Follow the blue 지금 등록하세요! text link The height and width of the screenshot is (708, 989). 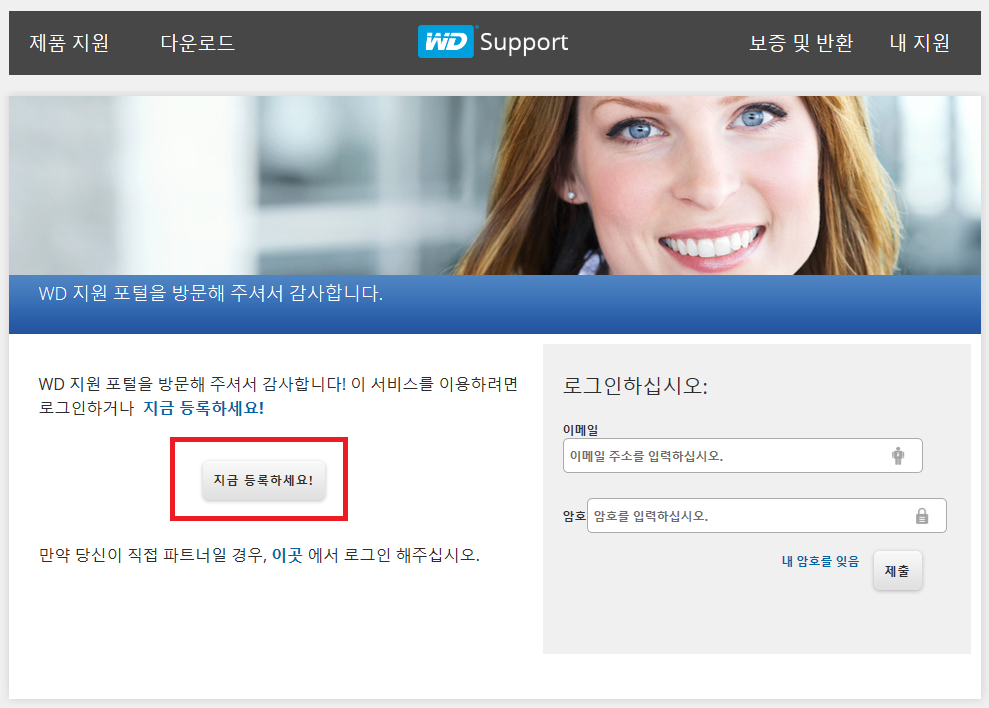coord(204,408)
